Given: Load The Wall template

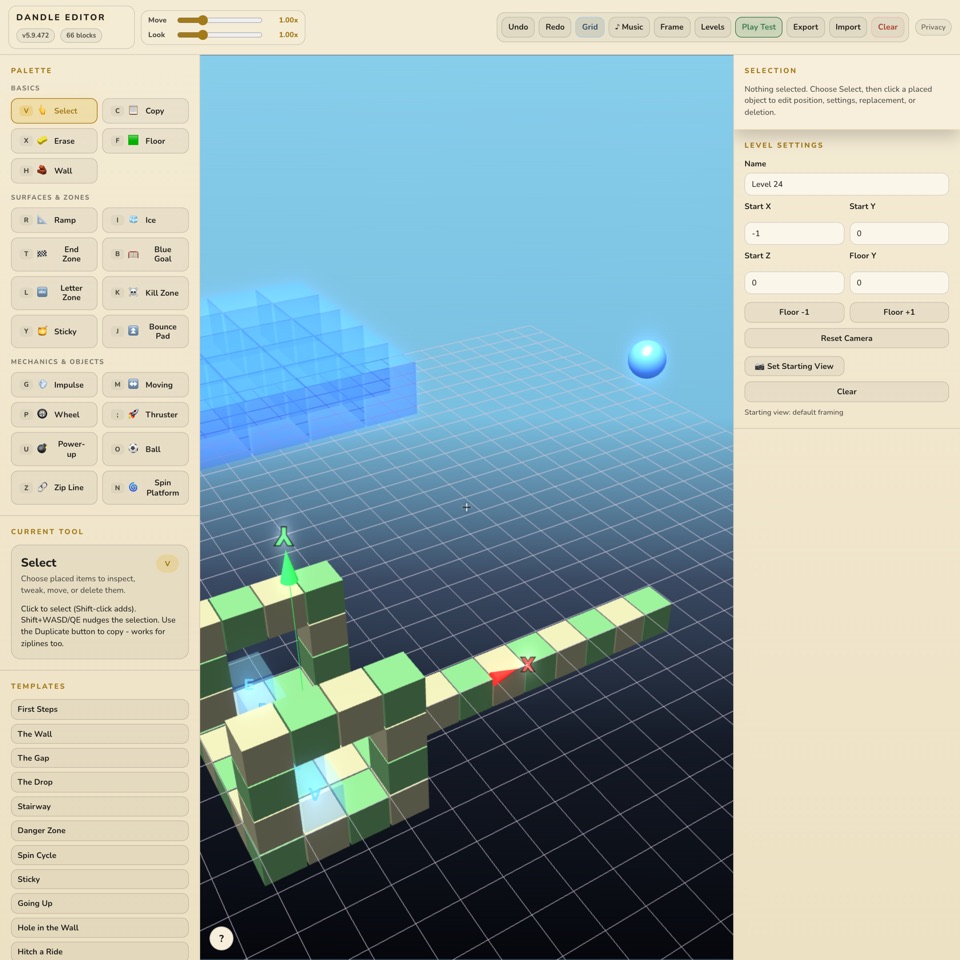Looking at the screenshot, I should 99,733.
